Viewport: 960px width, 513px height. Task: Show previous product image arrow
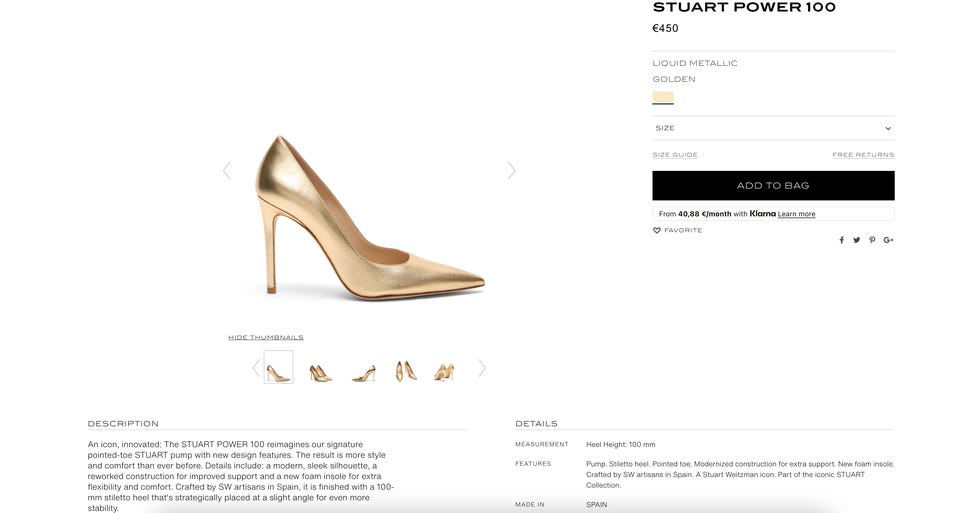[226, 171]
